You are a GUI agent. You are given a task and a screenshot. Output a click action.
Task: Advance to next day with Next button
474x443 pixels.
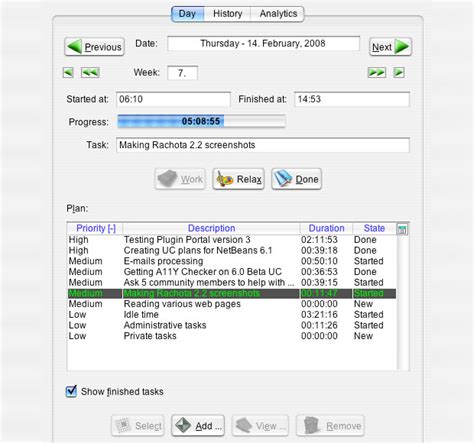(x=390, y=47)
